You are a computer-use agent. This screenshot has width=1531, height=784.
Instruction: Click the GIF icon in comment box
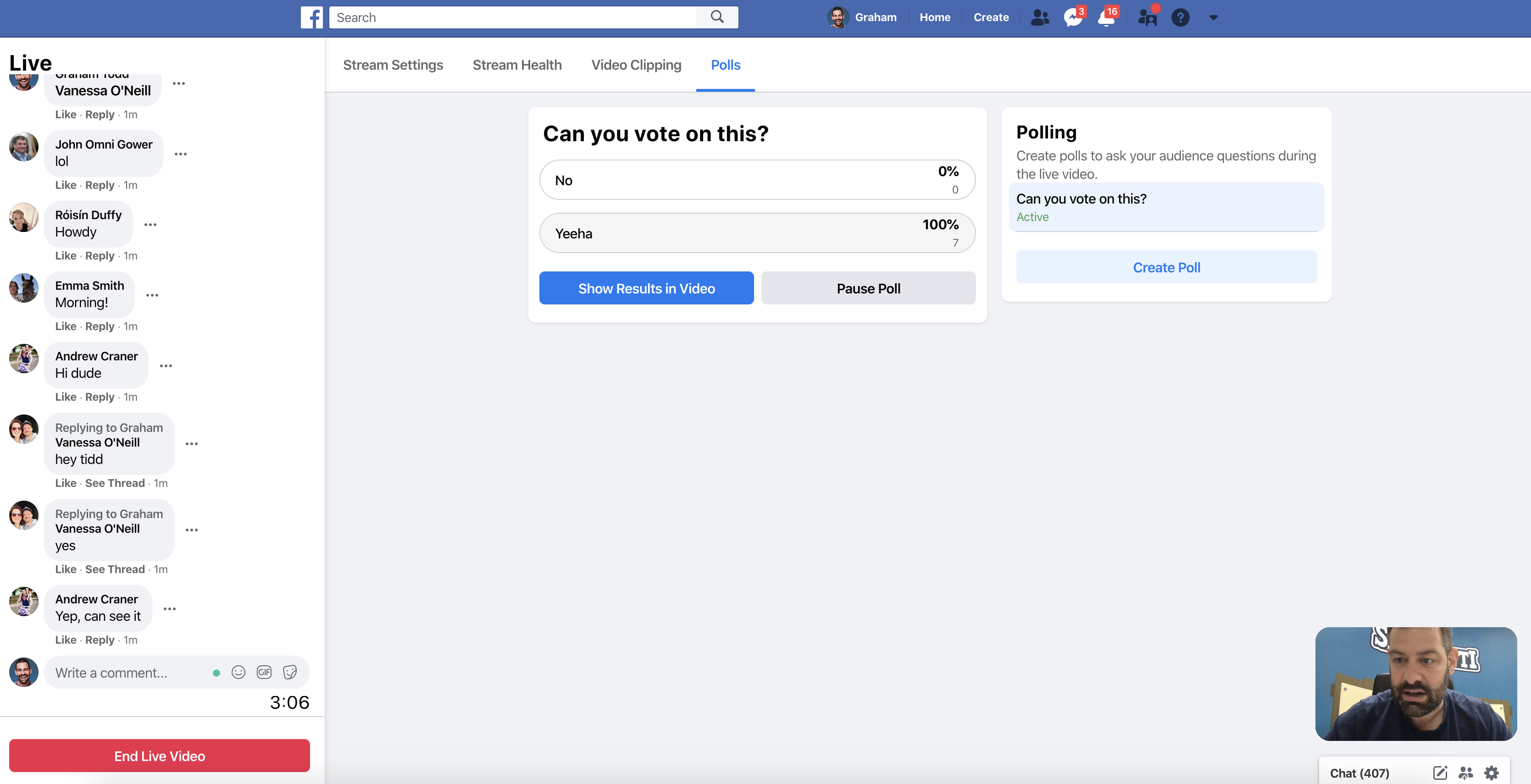tap(264, 672)
